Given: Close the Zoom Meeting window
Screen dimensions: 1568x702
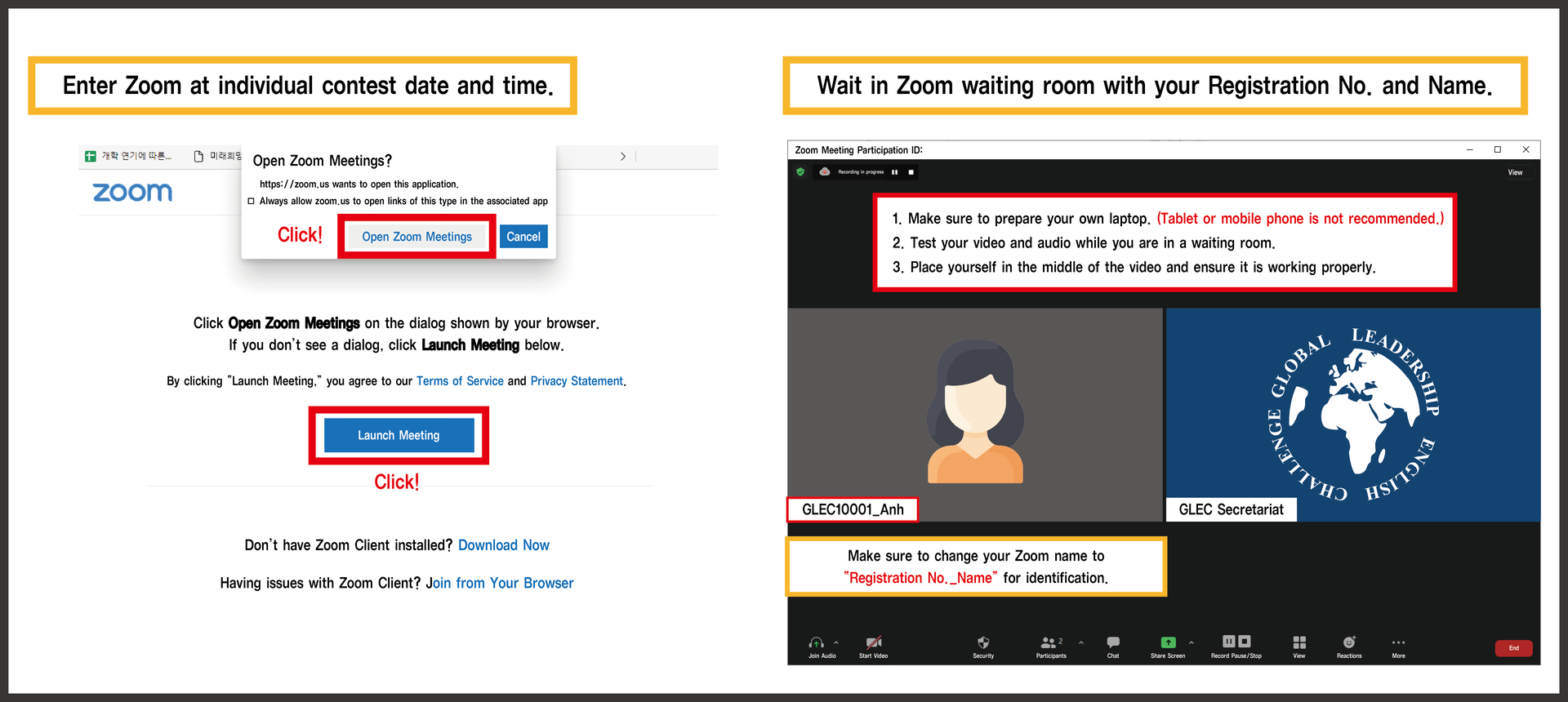Looking at the screenshot, I should (x=1526, y=149).
